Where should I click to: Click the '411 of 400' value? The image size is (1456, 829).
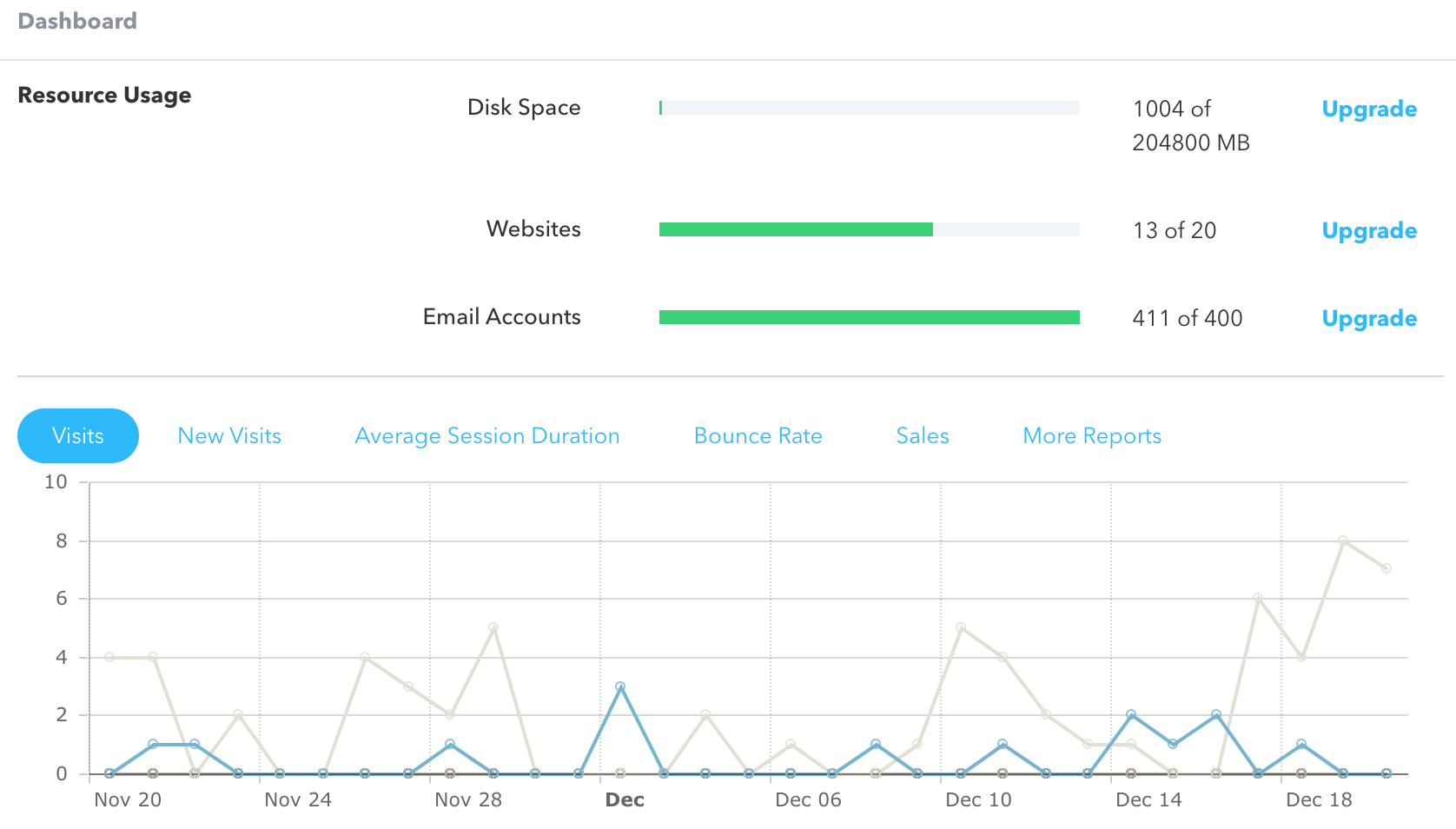(x=1188, y=318)
